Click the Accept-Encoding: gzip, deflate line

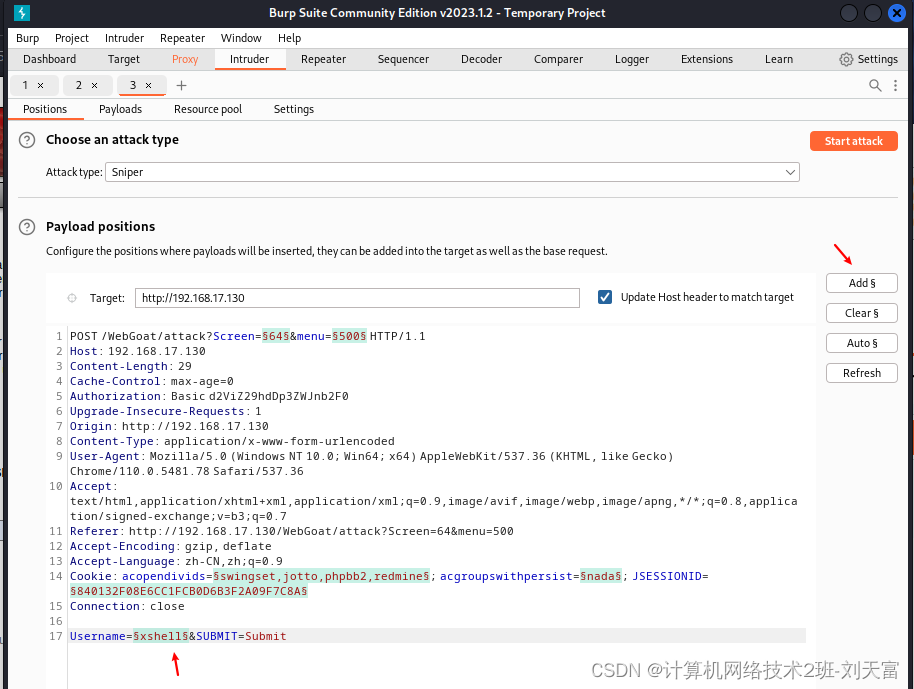pyautogui.click(x=171, y=546)
